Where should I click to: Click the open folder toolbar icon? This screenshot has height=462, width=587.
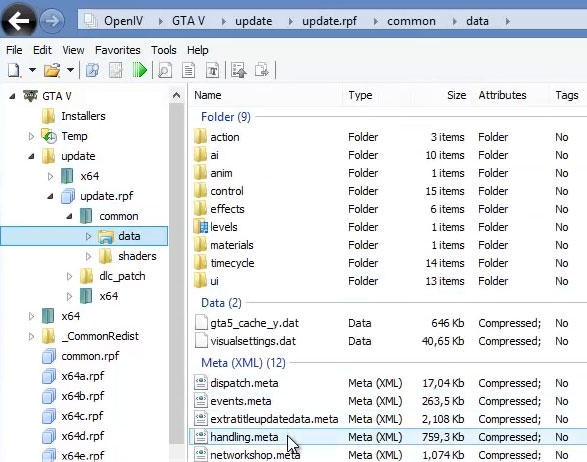[x=52, y=70]
